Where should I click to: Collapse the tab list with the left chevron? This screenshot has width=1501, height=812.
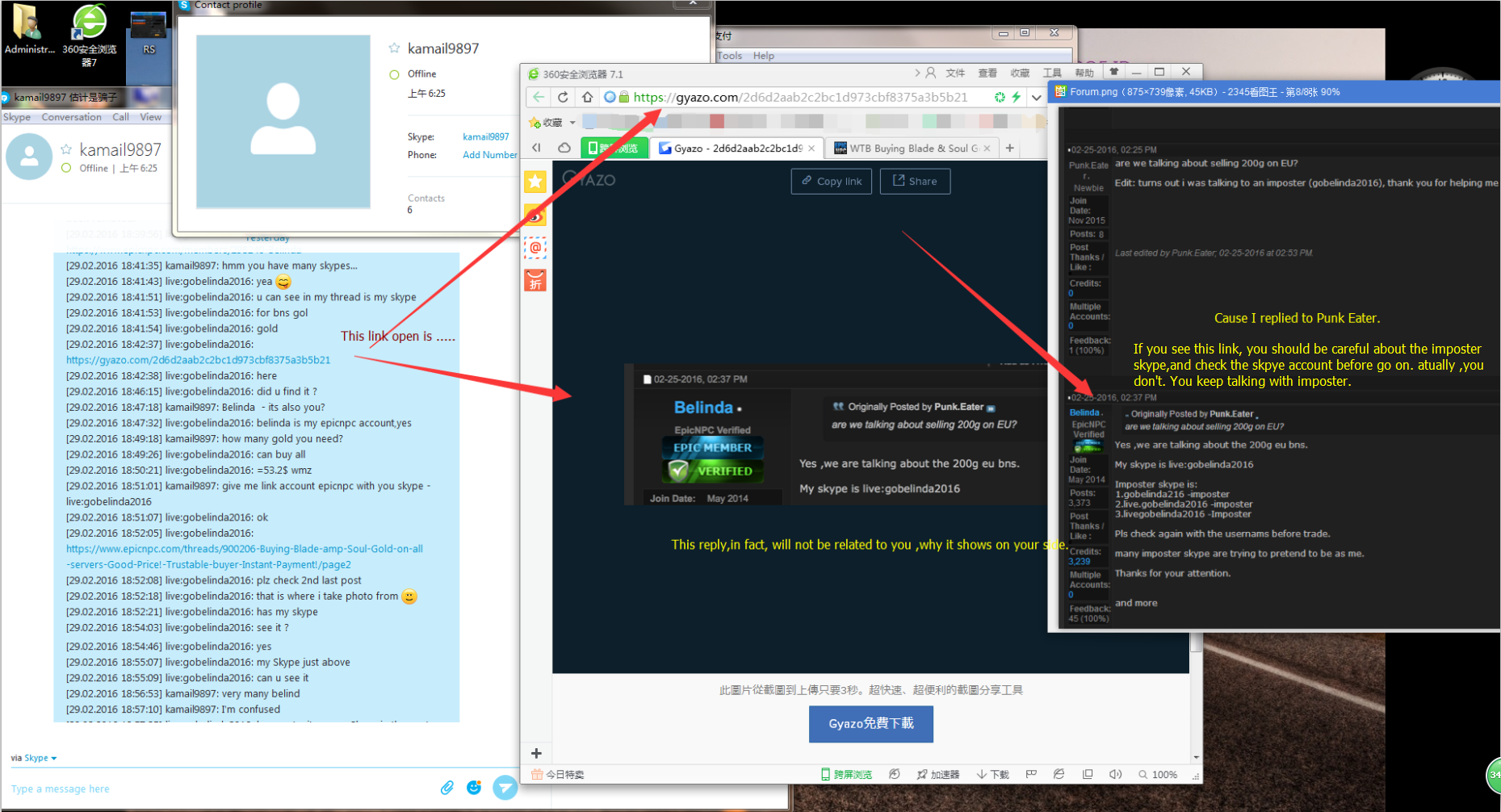[x=537, y=148]
